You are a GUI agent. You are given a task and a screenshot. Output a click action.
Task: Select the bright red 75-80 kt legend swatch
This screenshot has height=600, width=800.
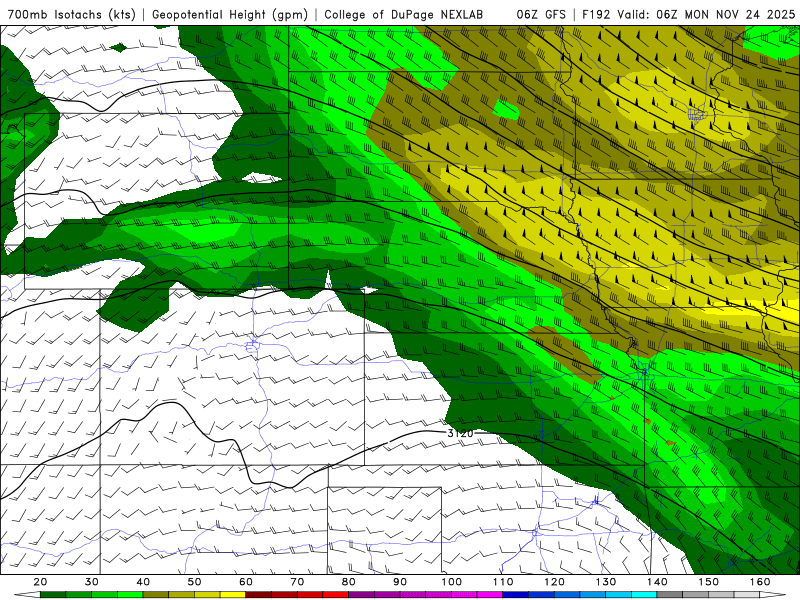tap(336, 595)
